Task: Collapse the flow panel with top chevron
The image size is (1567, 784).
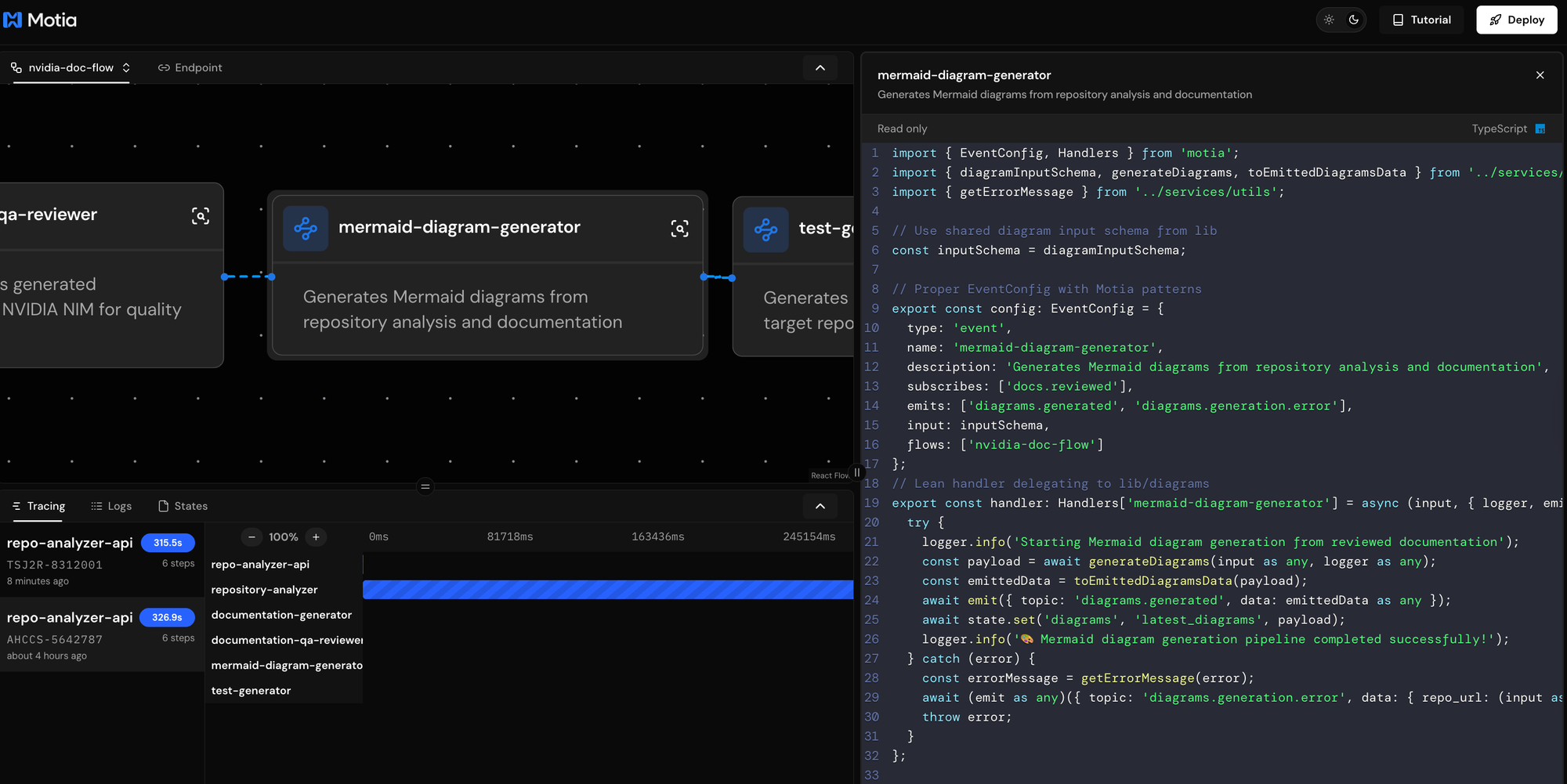Action: 820,68
